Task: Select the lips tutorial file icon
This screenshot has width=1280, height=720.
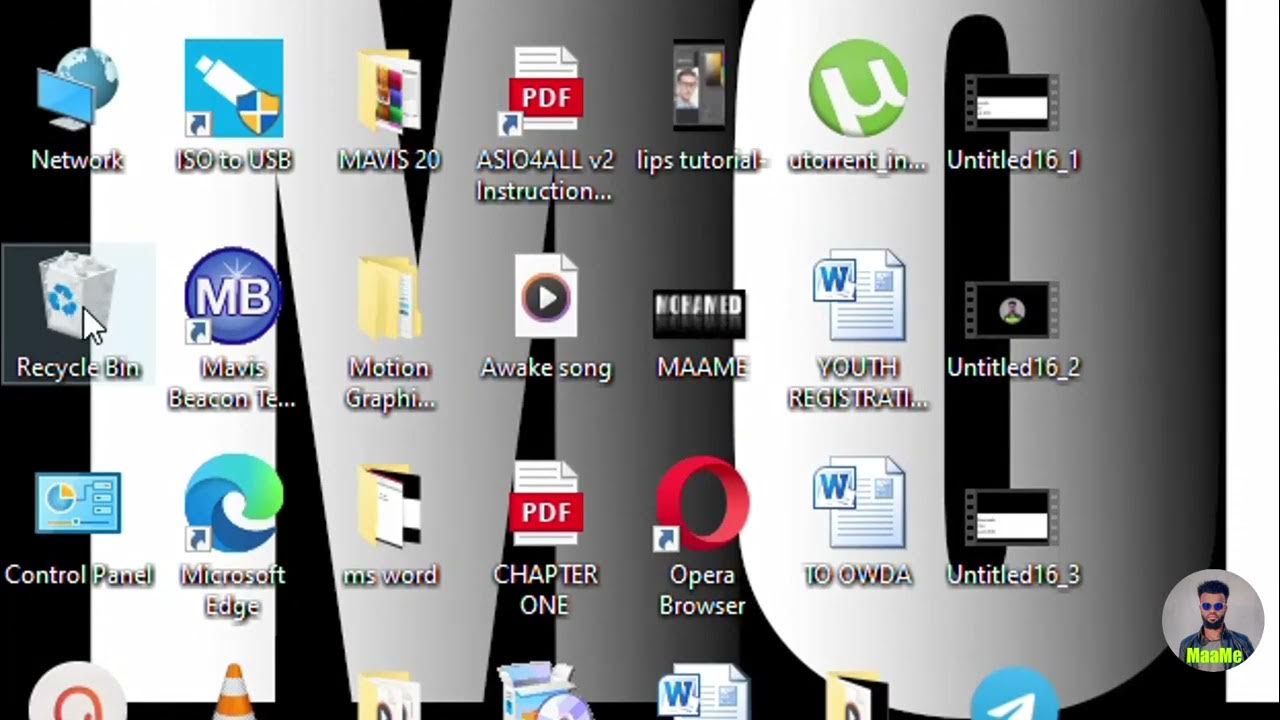Action: 699,86
